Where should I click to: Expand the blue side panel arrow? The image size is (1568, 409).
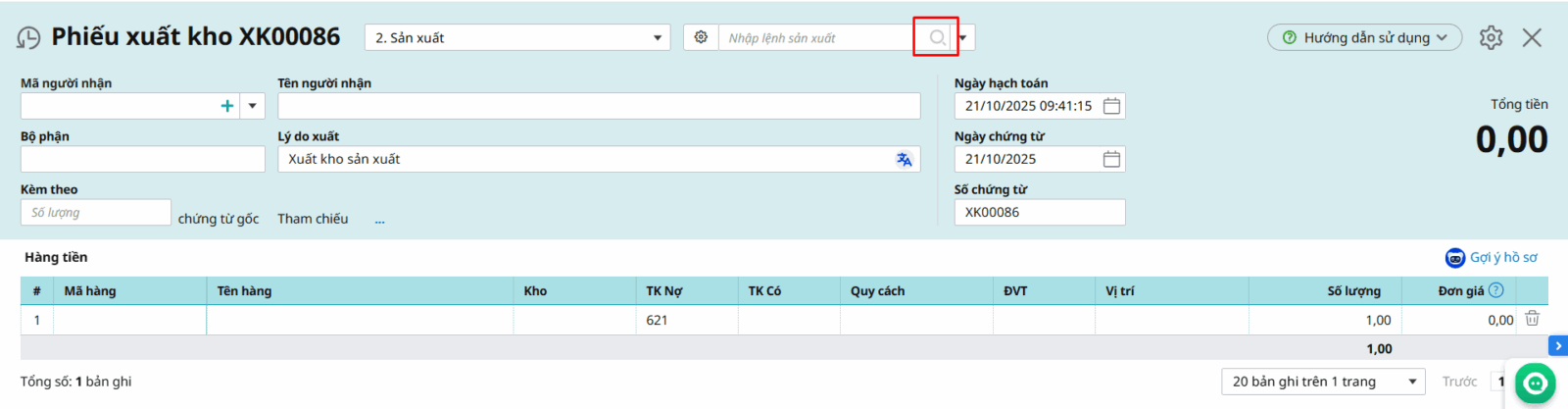(x=1557, y=345)
